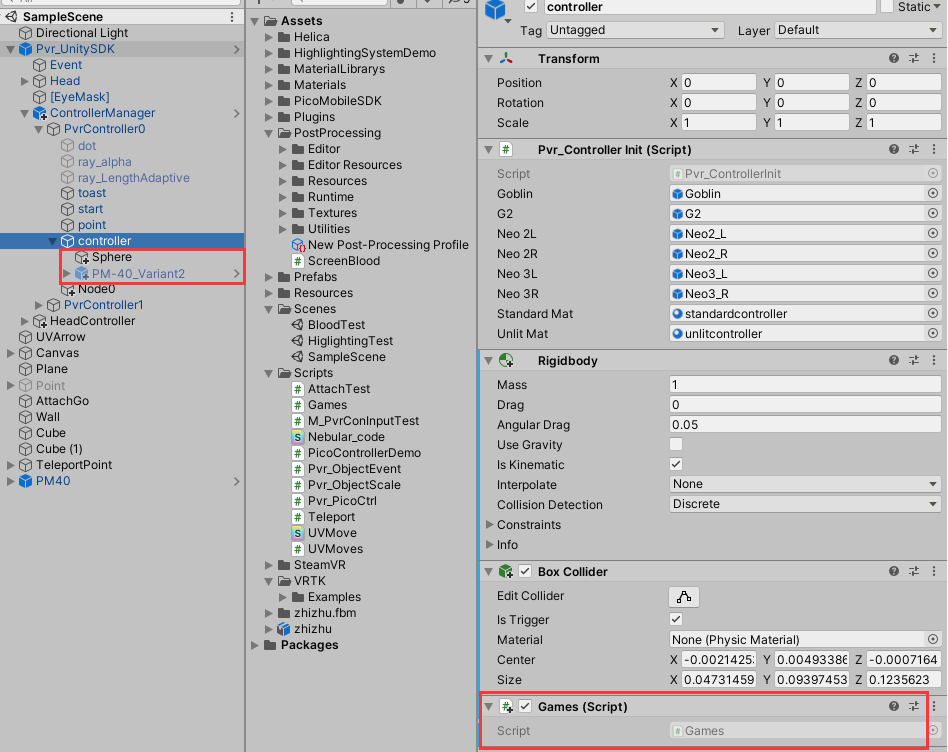Select the Directional Light object

click(82, 33)
